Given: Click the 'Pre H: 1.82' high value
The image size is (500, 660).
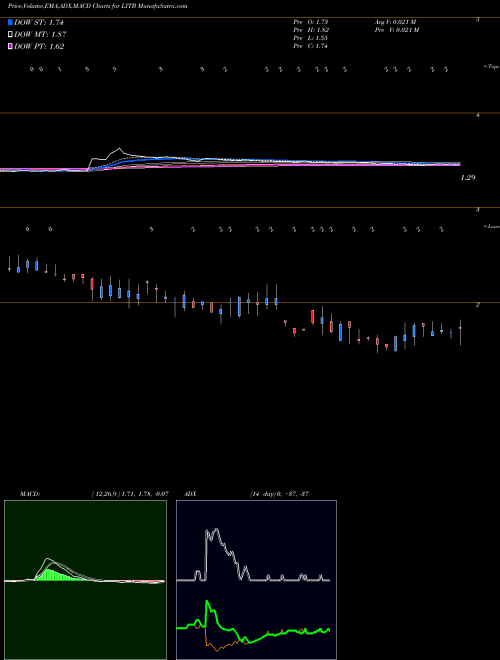Looking at the screenshot, I should (311, 30).
